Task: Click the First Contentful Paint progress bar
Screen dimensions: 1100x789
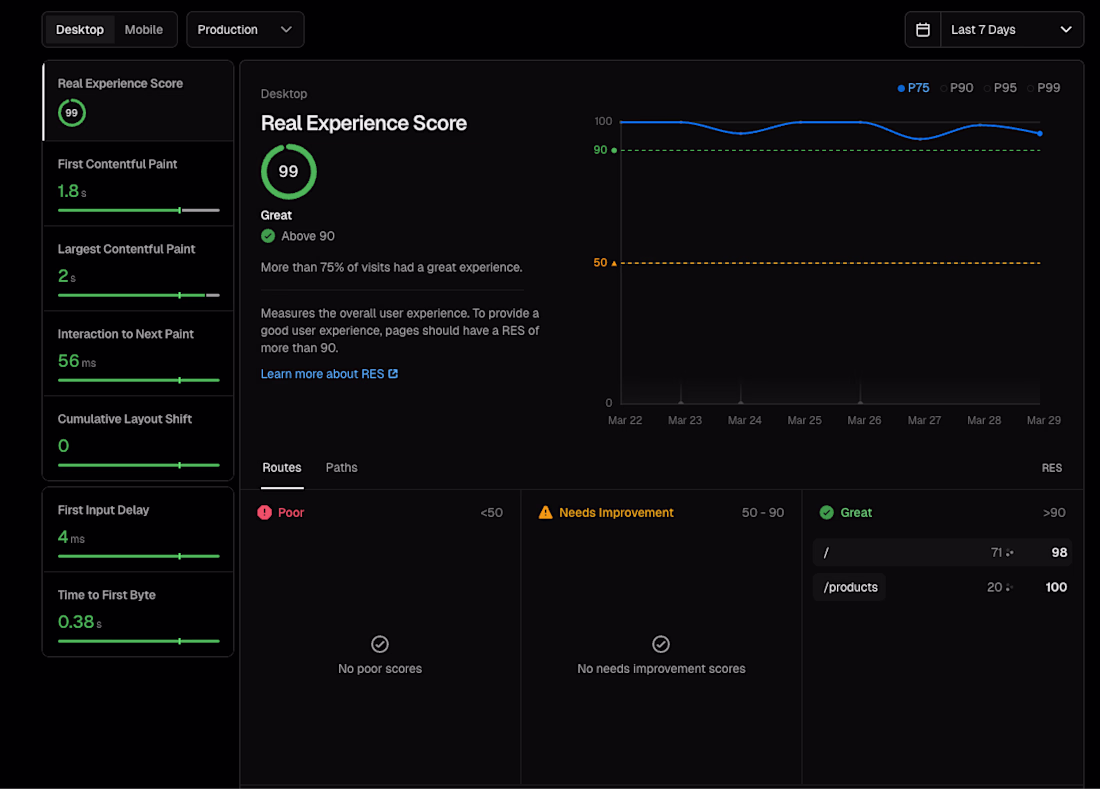Action: click(x=138, y=211)
